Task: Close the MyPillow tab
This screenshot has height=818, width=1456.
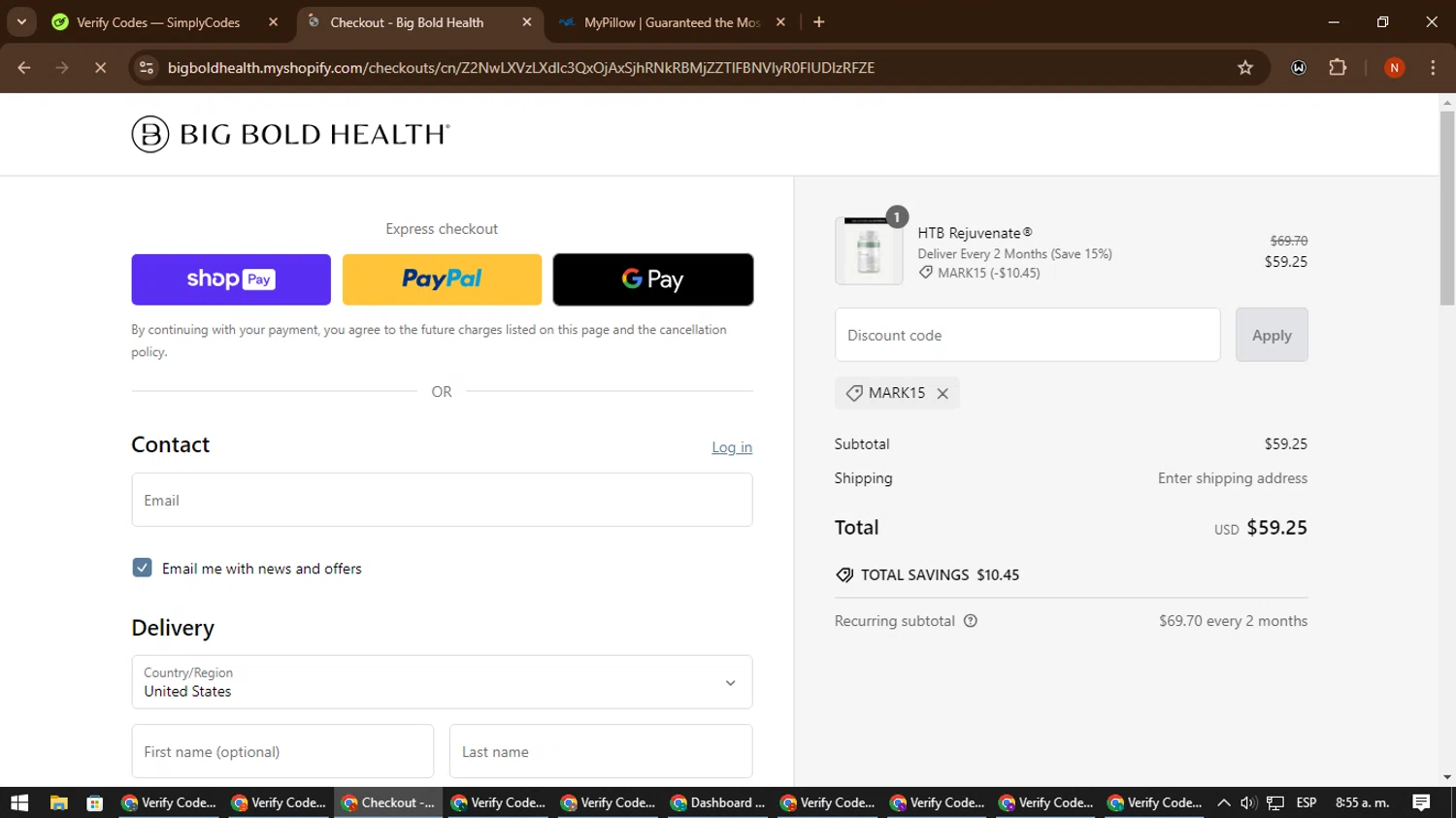Action: click(780, 22)
